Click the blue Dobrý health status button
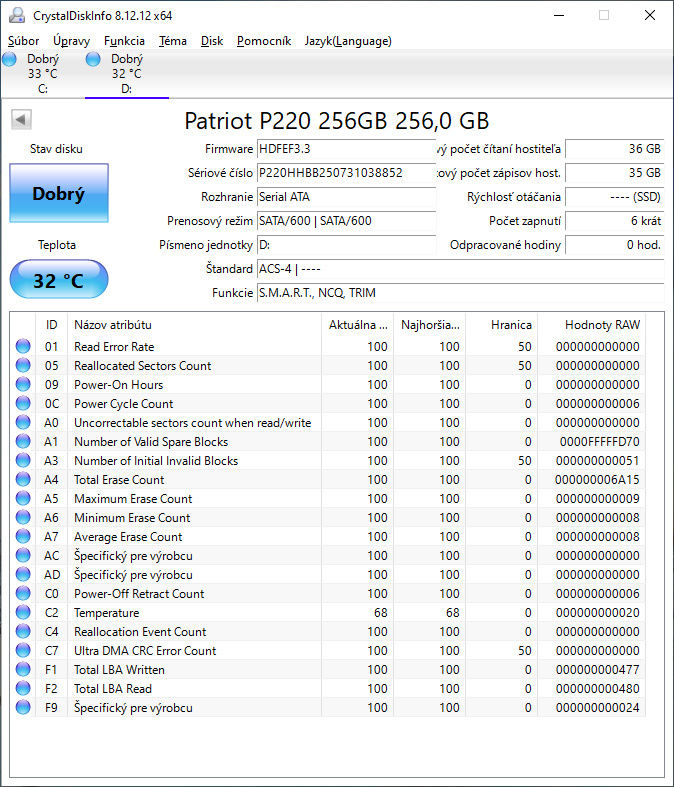 (x=59, y=193)
